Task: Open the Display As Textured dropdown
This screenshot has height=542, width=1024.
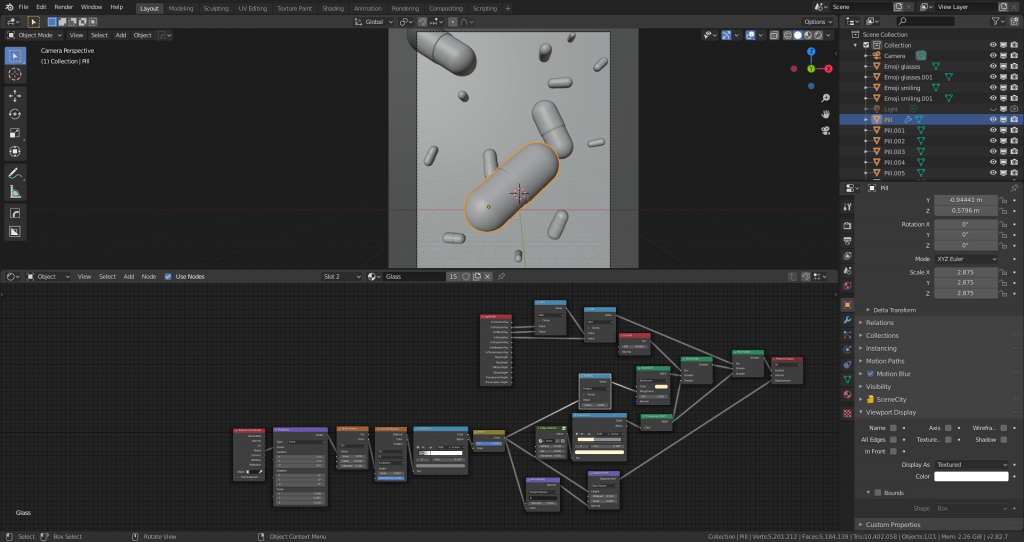Action: coord(970,465)
